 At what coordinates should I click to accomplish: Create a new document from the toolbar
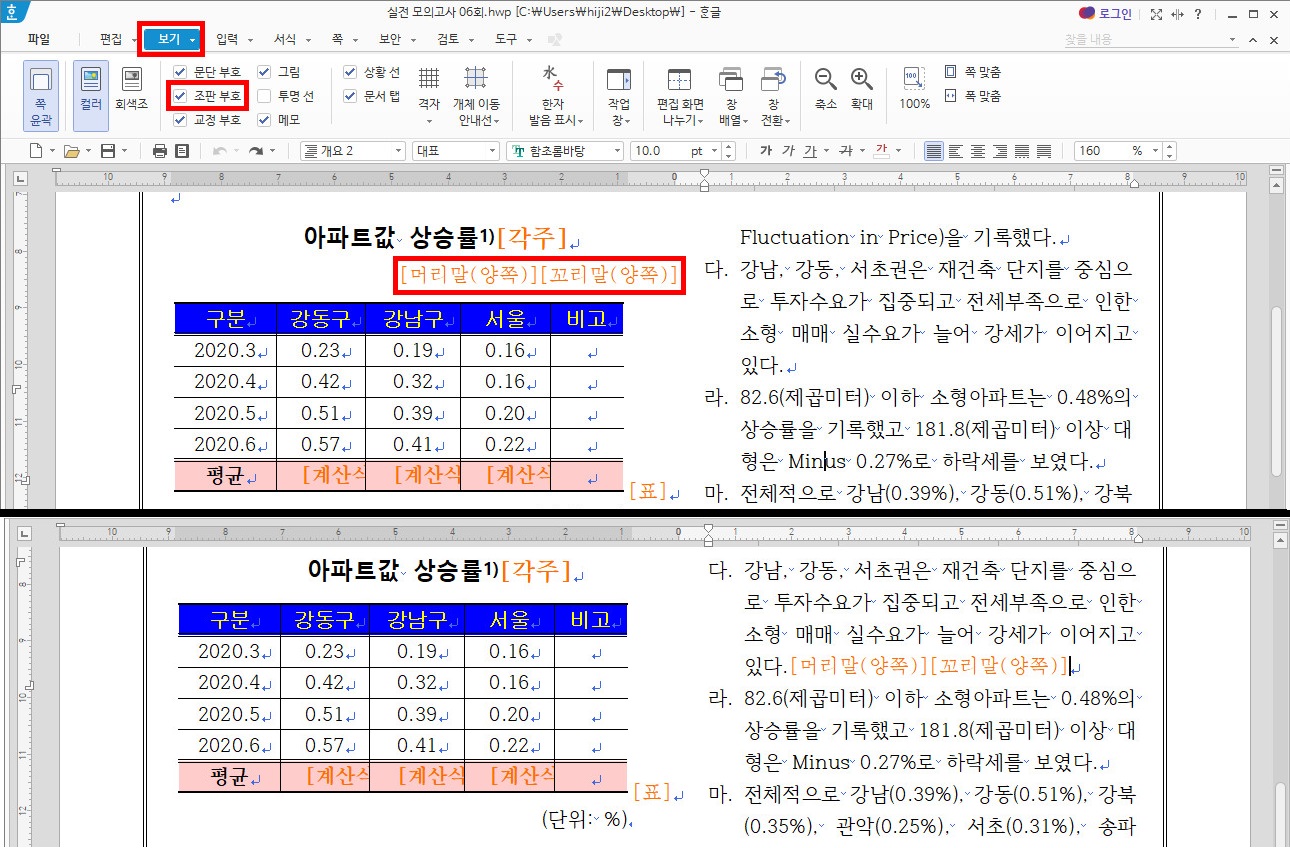tap(36, 151)
